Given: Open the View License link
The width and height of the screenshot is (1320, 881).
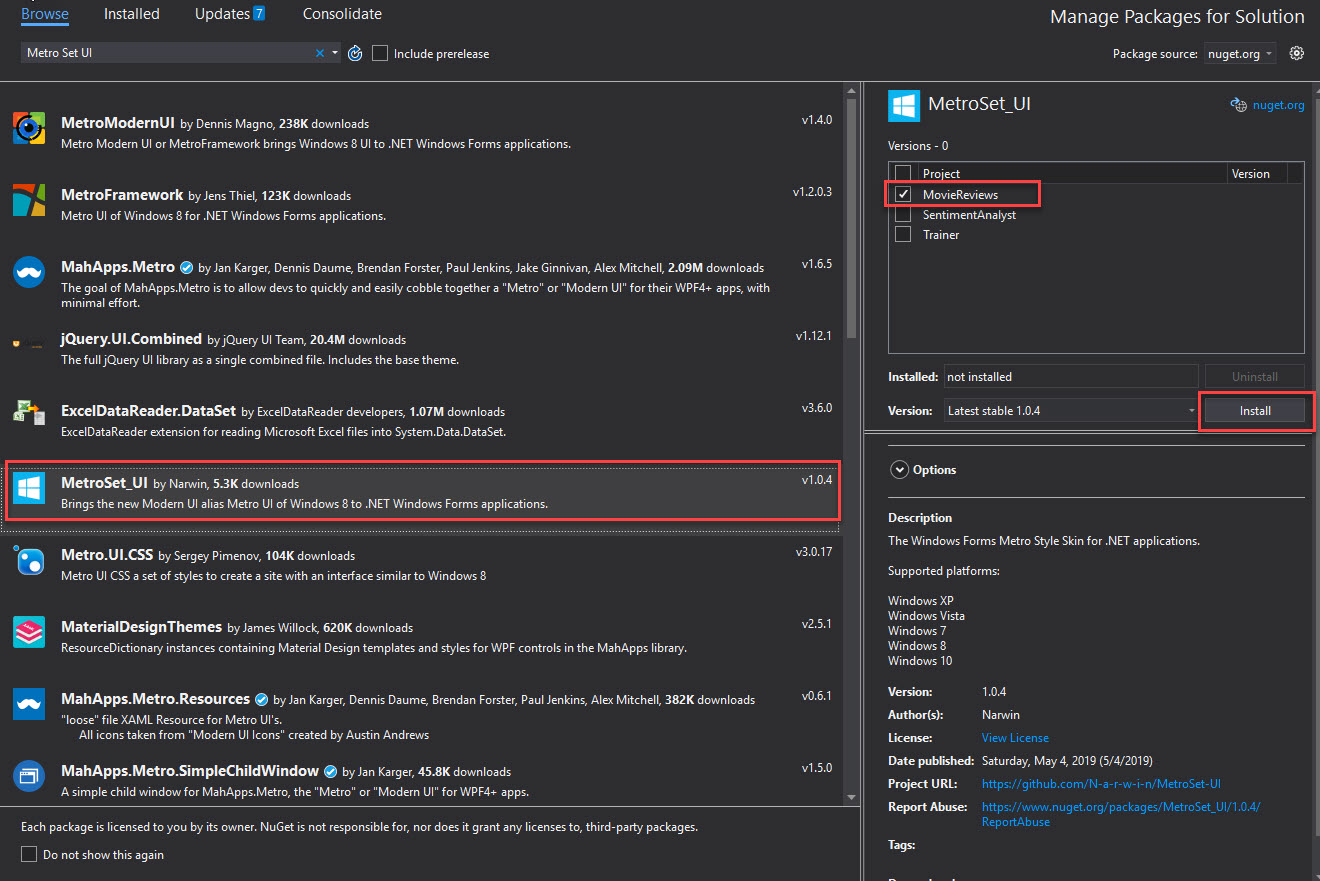Looking at the screenshot, I should [1015, 738].
